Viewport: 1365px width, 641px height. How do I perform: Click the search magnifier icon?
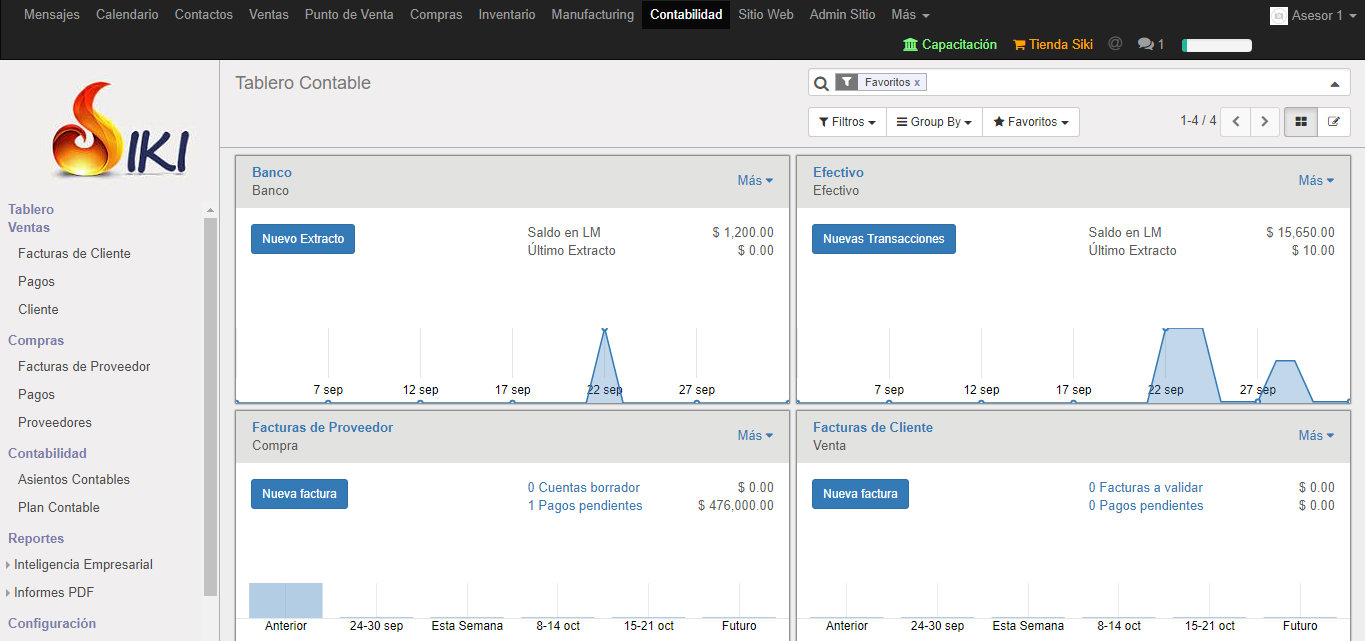tap(821, 83)
